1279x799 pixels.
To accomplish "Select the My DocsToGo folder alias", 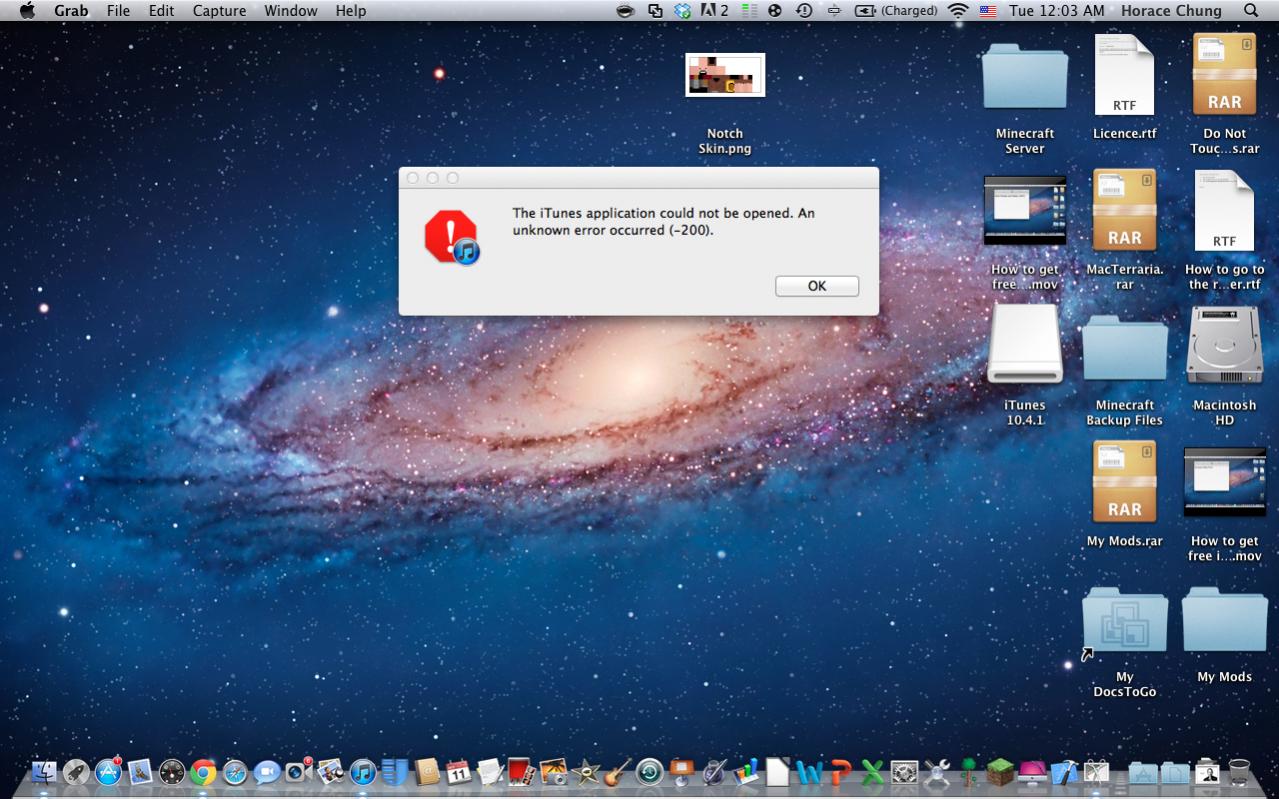I will point(1125,642).
